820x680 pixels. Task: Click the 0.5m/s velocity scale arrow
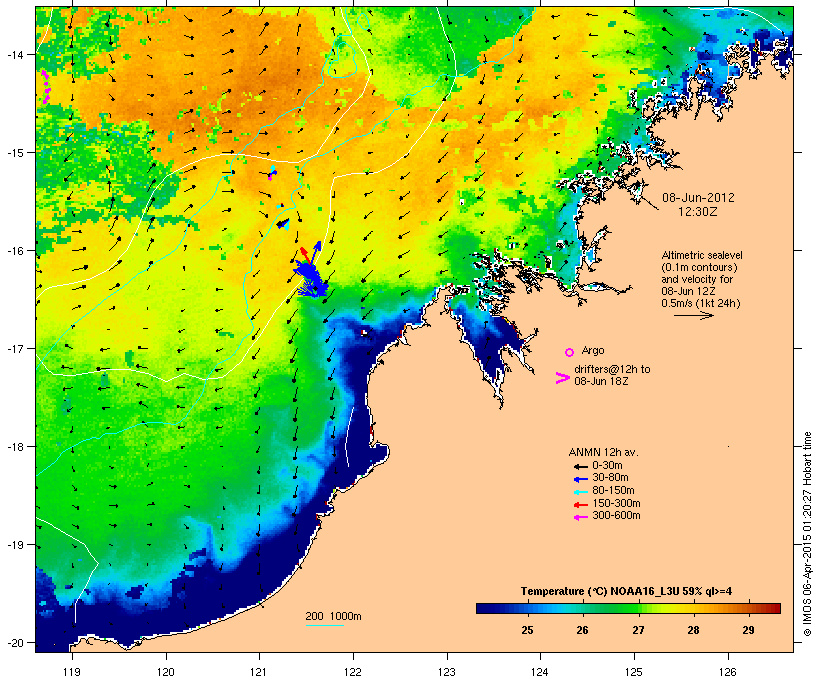click(693, 315)
